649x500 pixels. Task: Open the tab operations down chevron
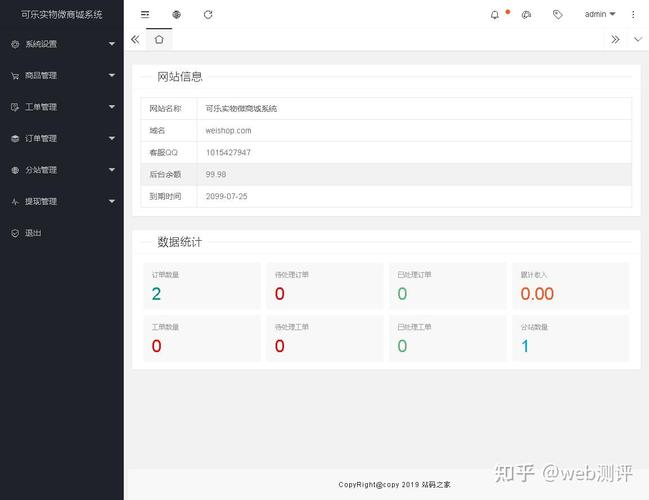tap(638, 39)
